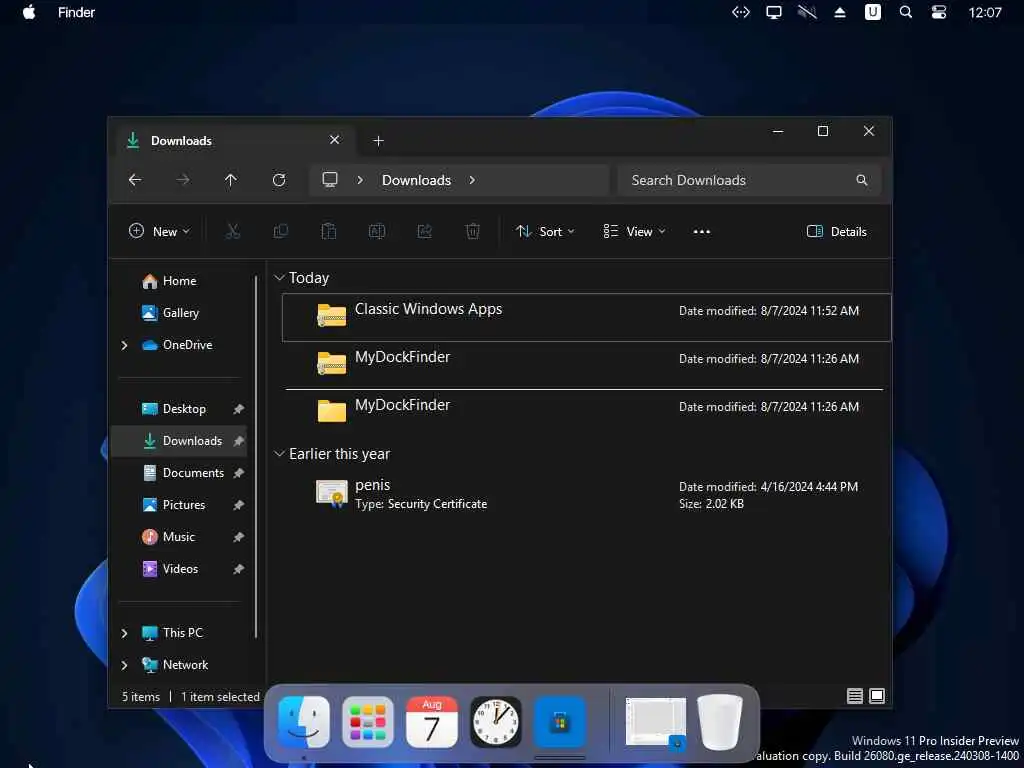Expand the This PC tree node
Image resolution: width=1024 pixels, height=768 pixels.
point(124,633)
